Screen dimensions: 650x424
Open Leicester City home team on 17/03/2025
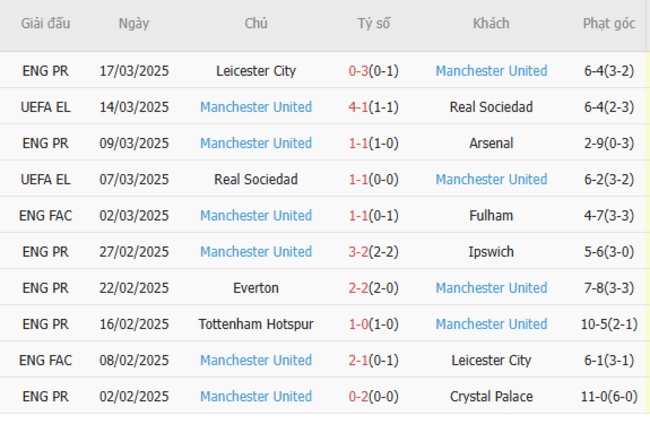[256, 71]
